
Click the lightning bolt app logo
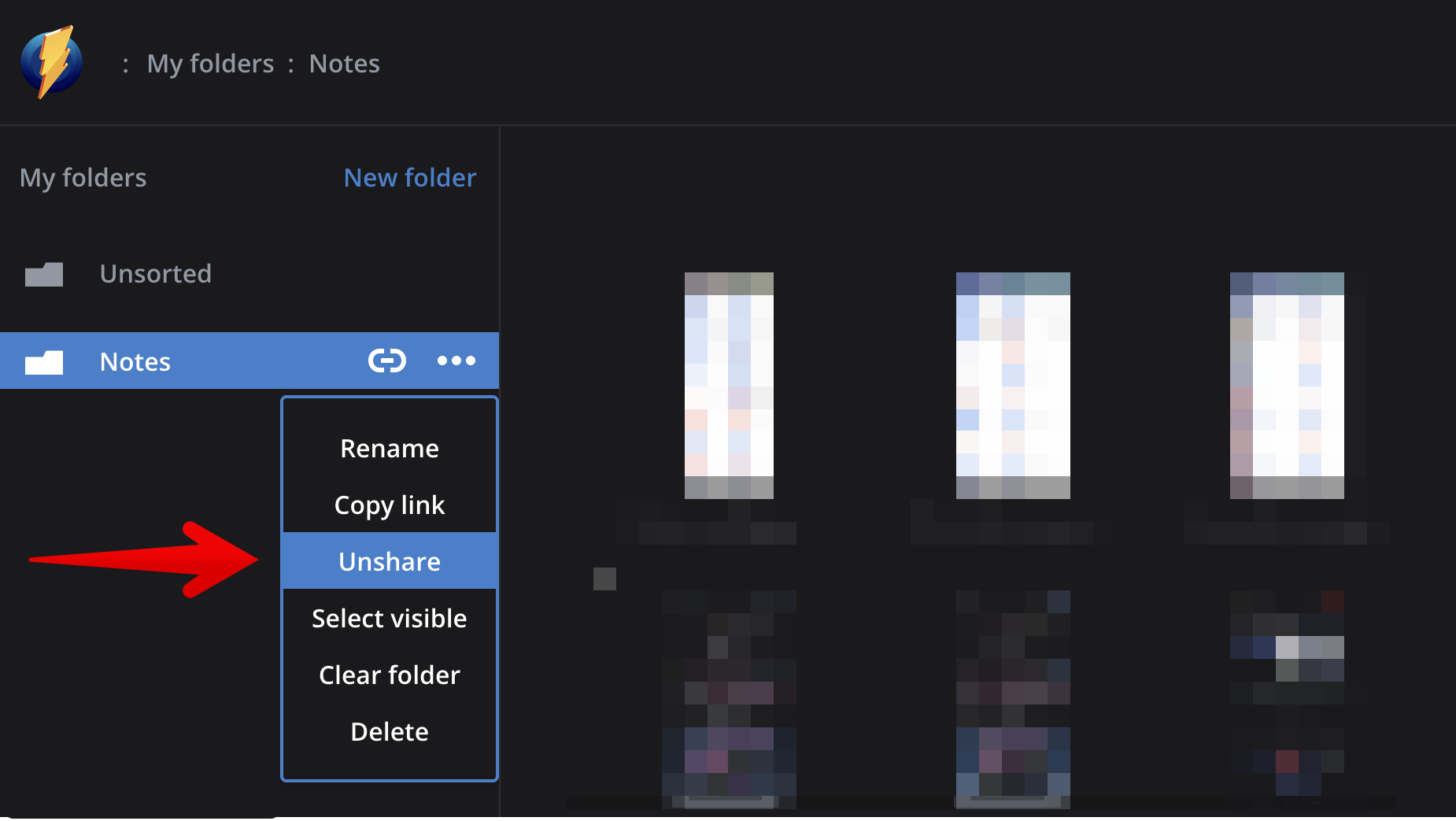click(x=52, y=62)
